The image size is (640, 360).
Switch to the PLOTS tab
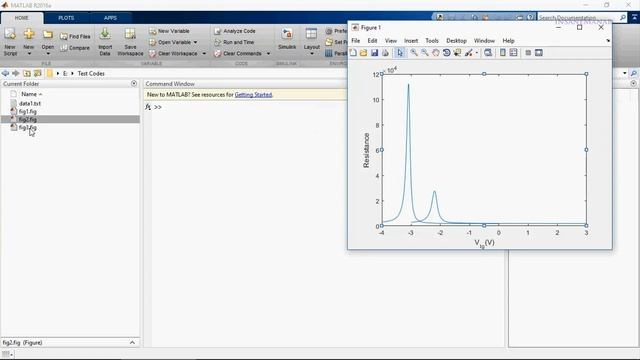[66, 18]
